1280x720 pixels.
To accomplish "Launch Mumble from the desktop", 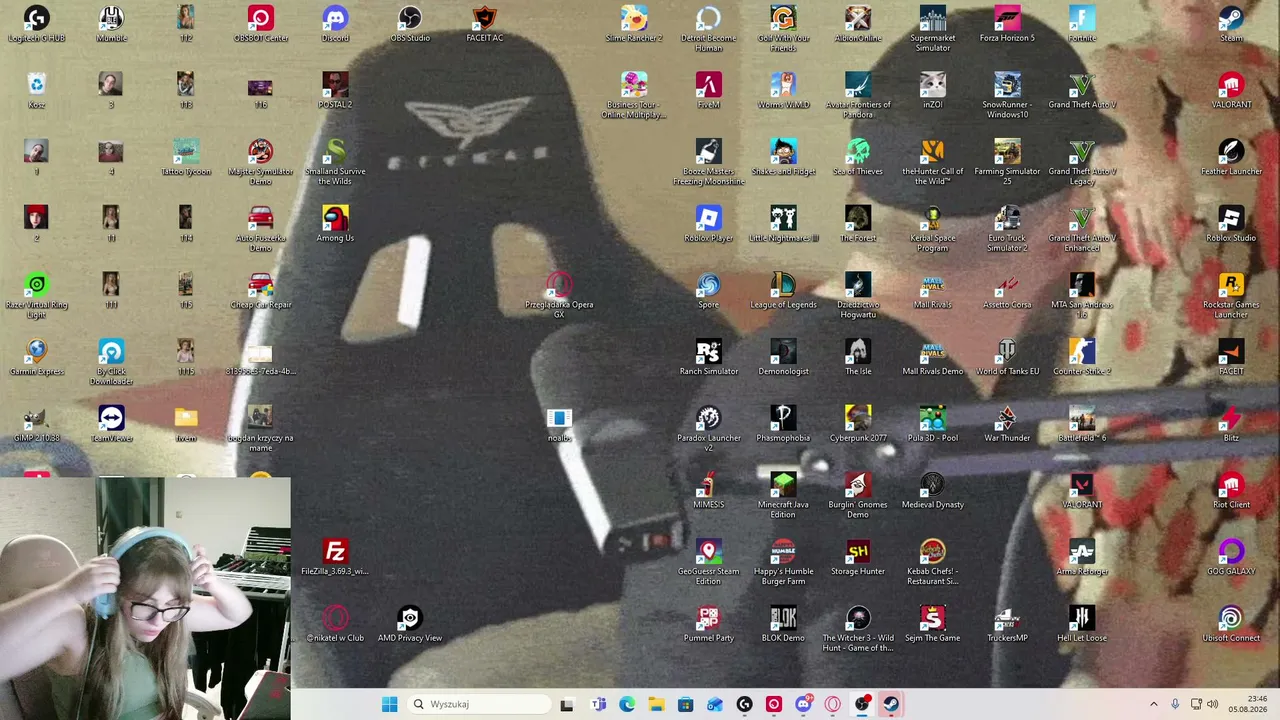I will tap(111, 24).
